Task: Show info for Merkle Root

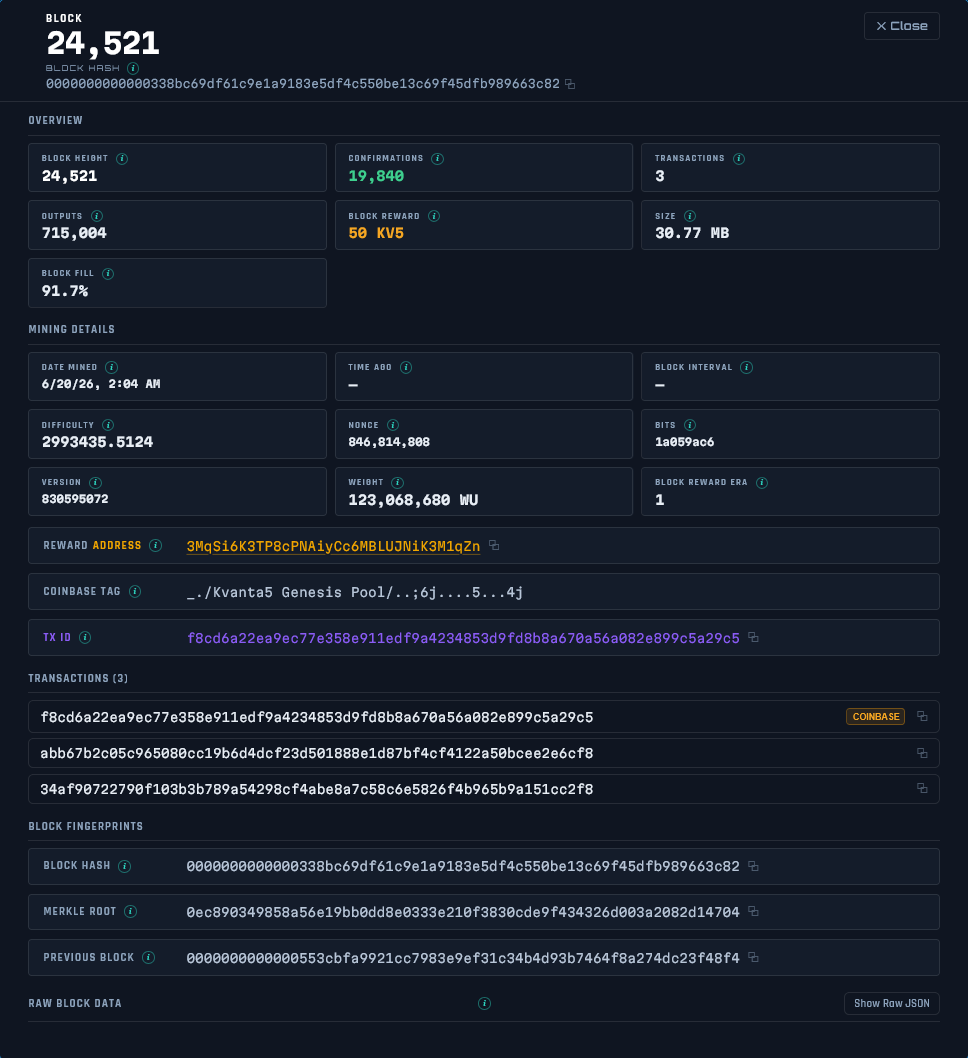Action: click(130, 912)
